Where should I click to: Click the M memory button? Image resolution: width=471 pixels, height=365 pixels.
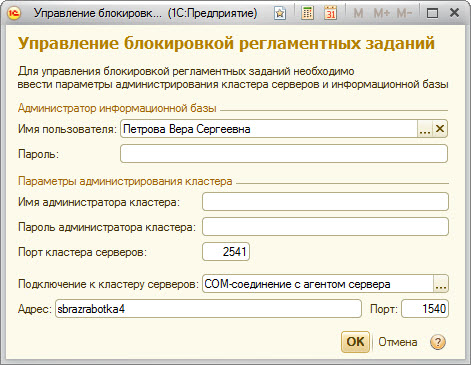[358, 13]
